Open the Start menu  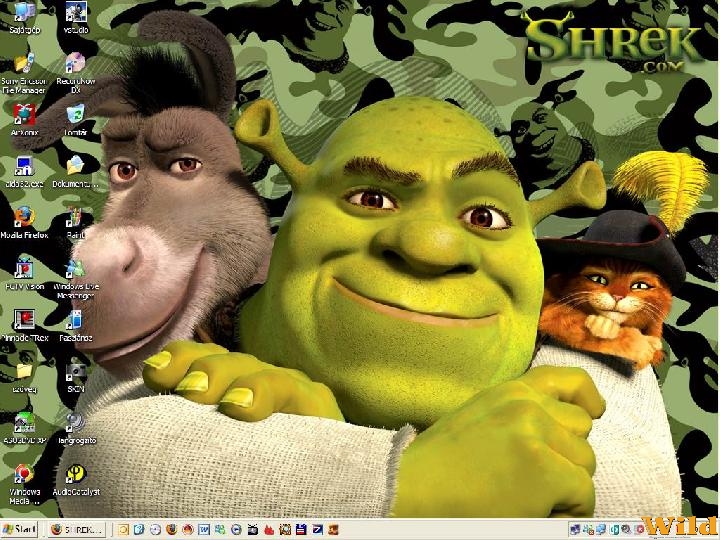coord(19,530)
